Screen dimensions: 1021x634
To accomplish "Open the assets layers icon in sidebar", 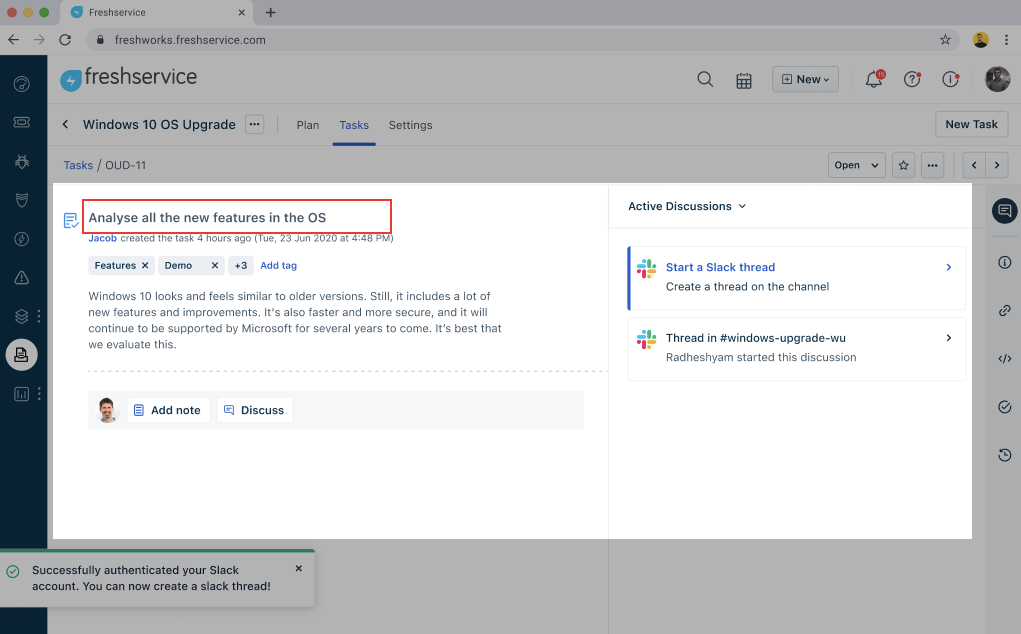I will (21, 316).
